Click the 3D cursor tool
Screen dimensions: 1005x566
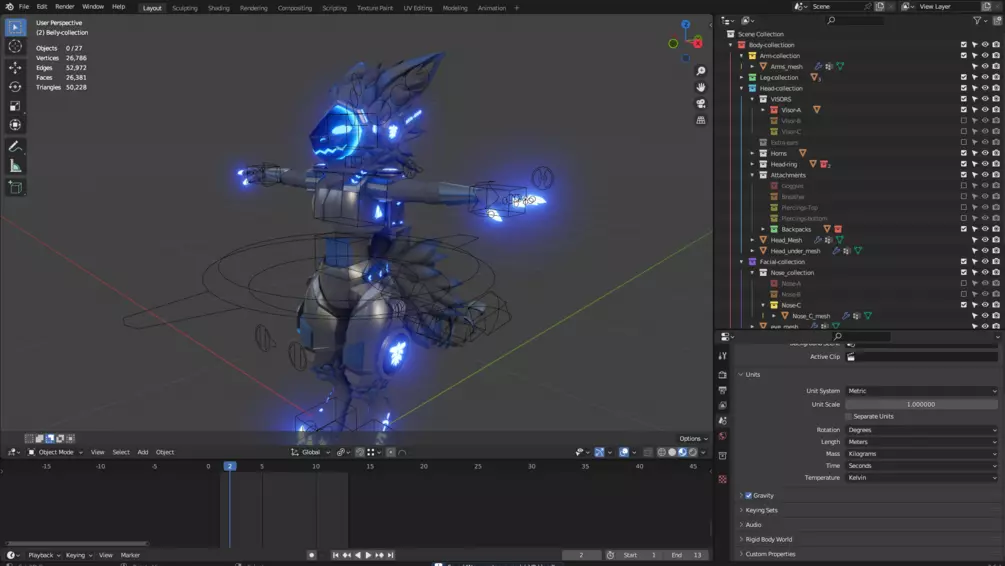(15, 46)
